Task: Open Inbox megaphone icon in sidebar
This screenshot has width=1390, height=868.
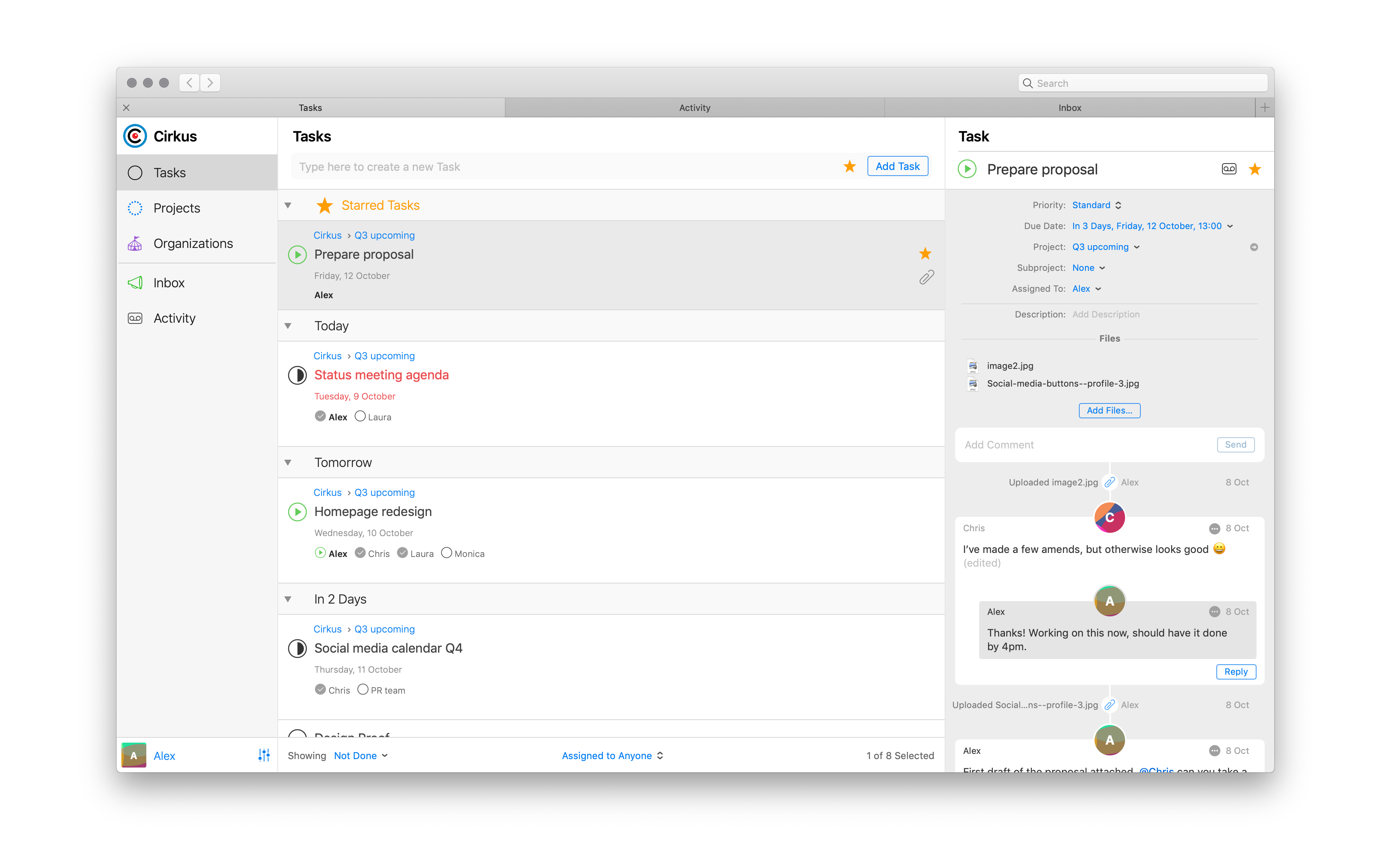Action: tap(135, 283)
